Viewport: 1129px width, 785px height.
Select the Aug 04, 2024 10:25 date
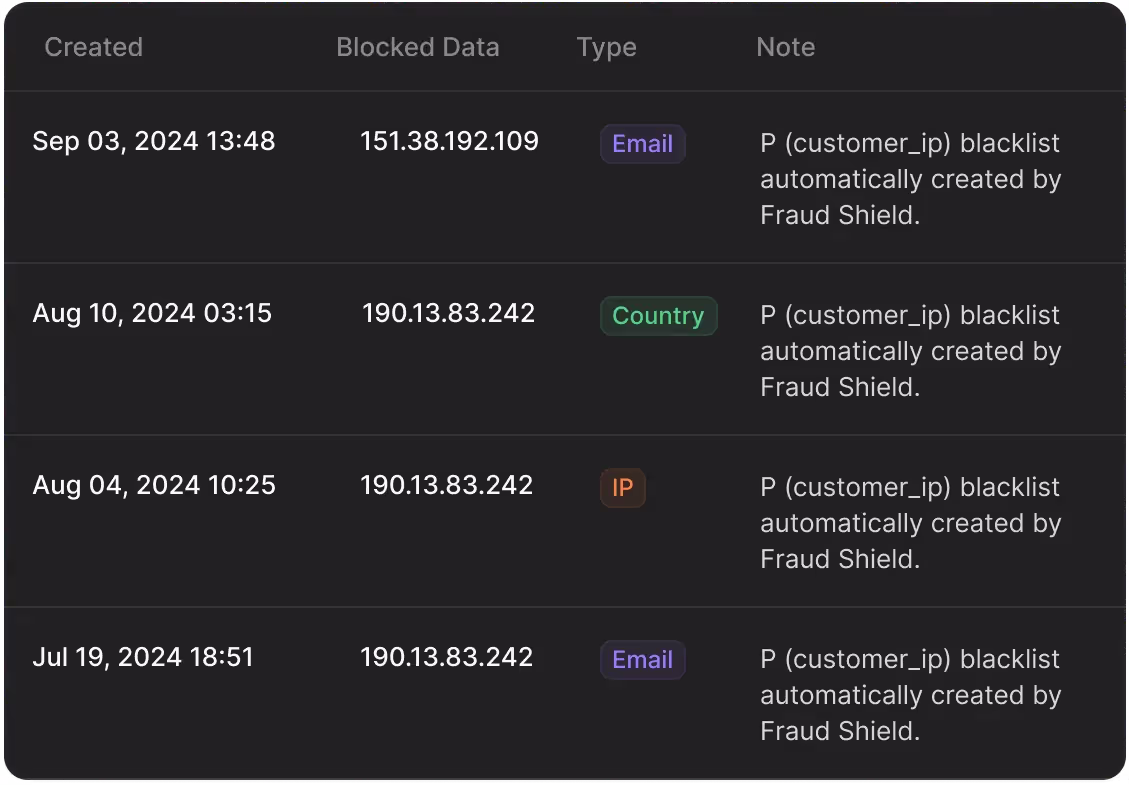pyautogui.click(x=154, y=485)
